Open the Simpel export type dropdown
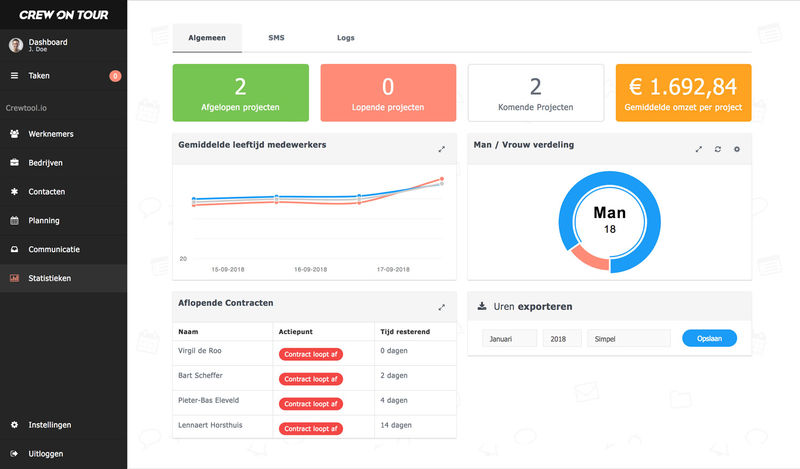The image size is (800, 469). (x=628, y=339)
